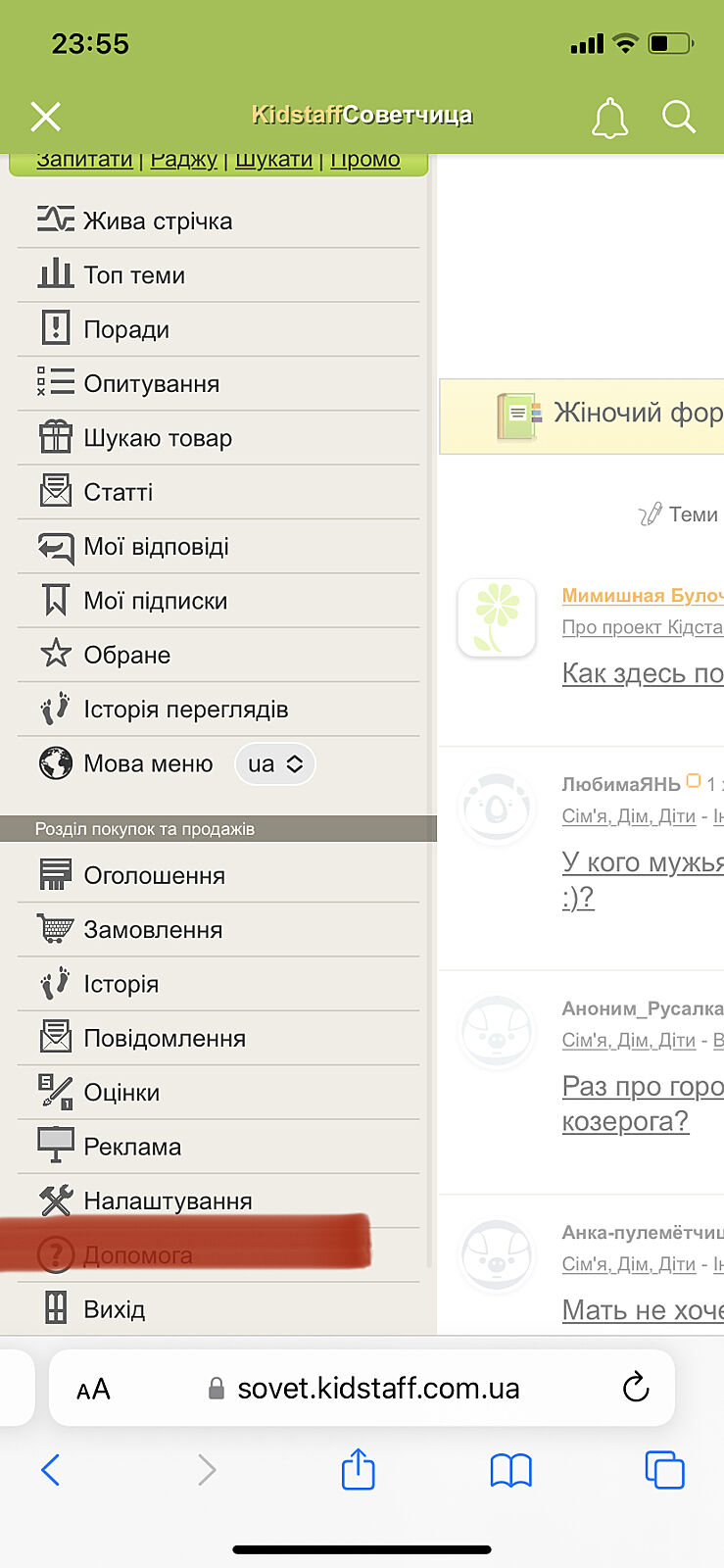This screenshot has width=724, height=1568.
Task: Tap the Safari share icon
Action: 358,1469
